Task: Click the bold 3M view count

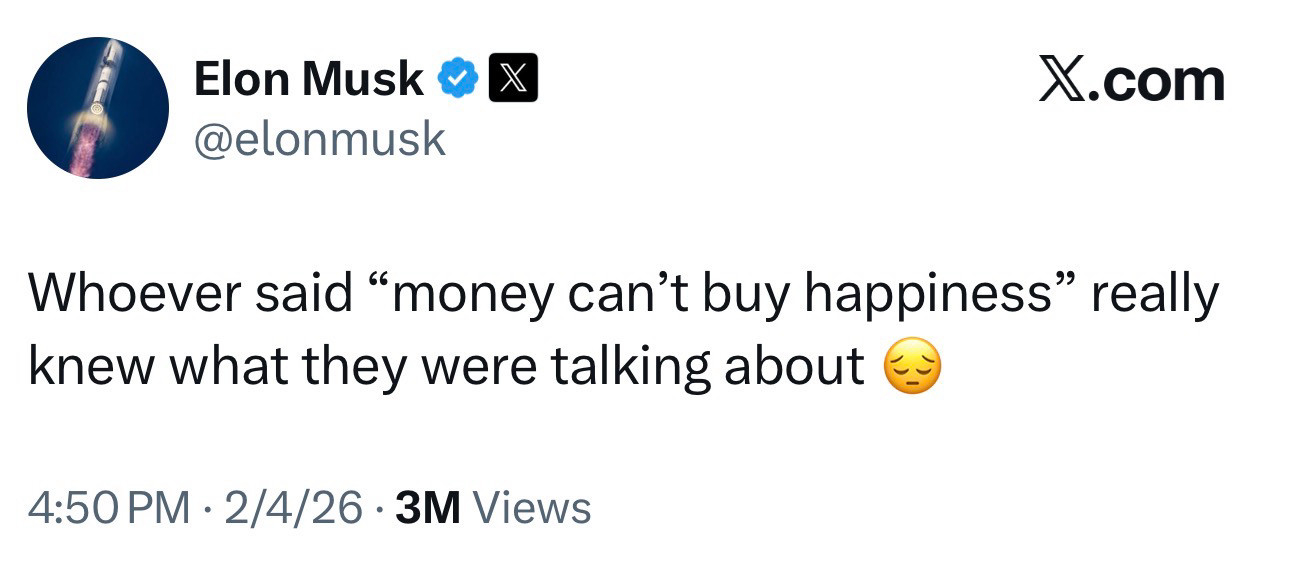Action: point(428,508)
